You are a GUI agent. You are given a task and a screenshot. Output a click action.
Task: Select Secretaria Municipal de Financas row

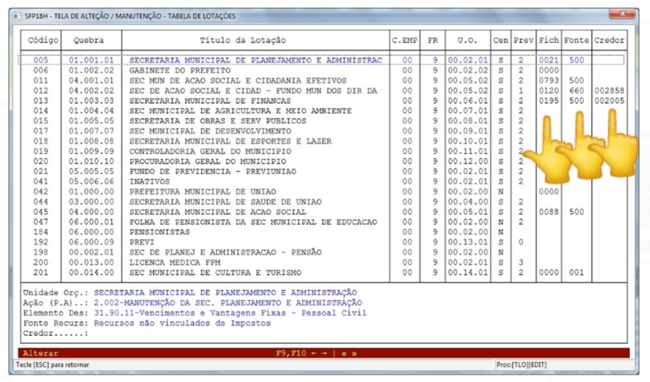point(323,101)
